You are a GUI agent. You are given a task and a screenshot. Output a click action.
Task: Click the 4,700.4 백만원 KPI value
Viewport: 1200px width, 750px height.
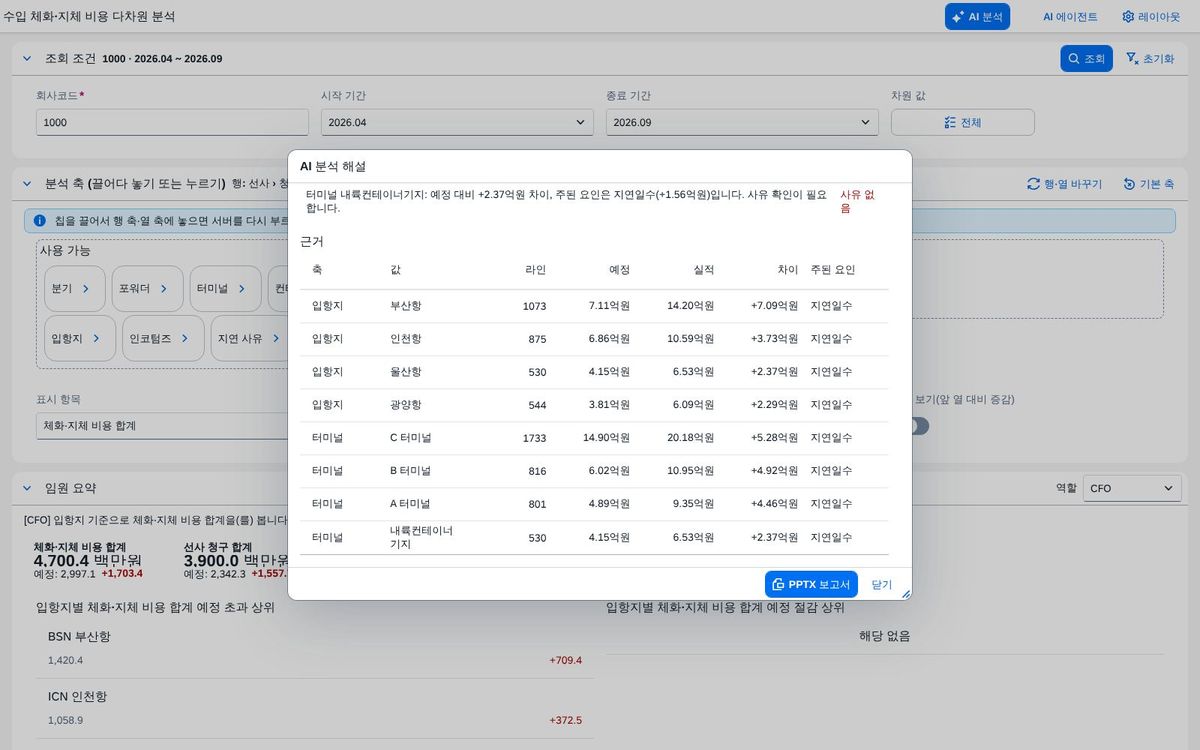88,561
